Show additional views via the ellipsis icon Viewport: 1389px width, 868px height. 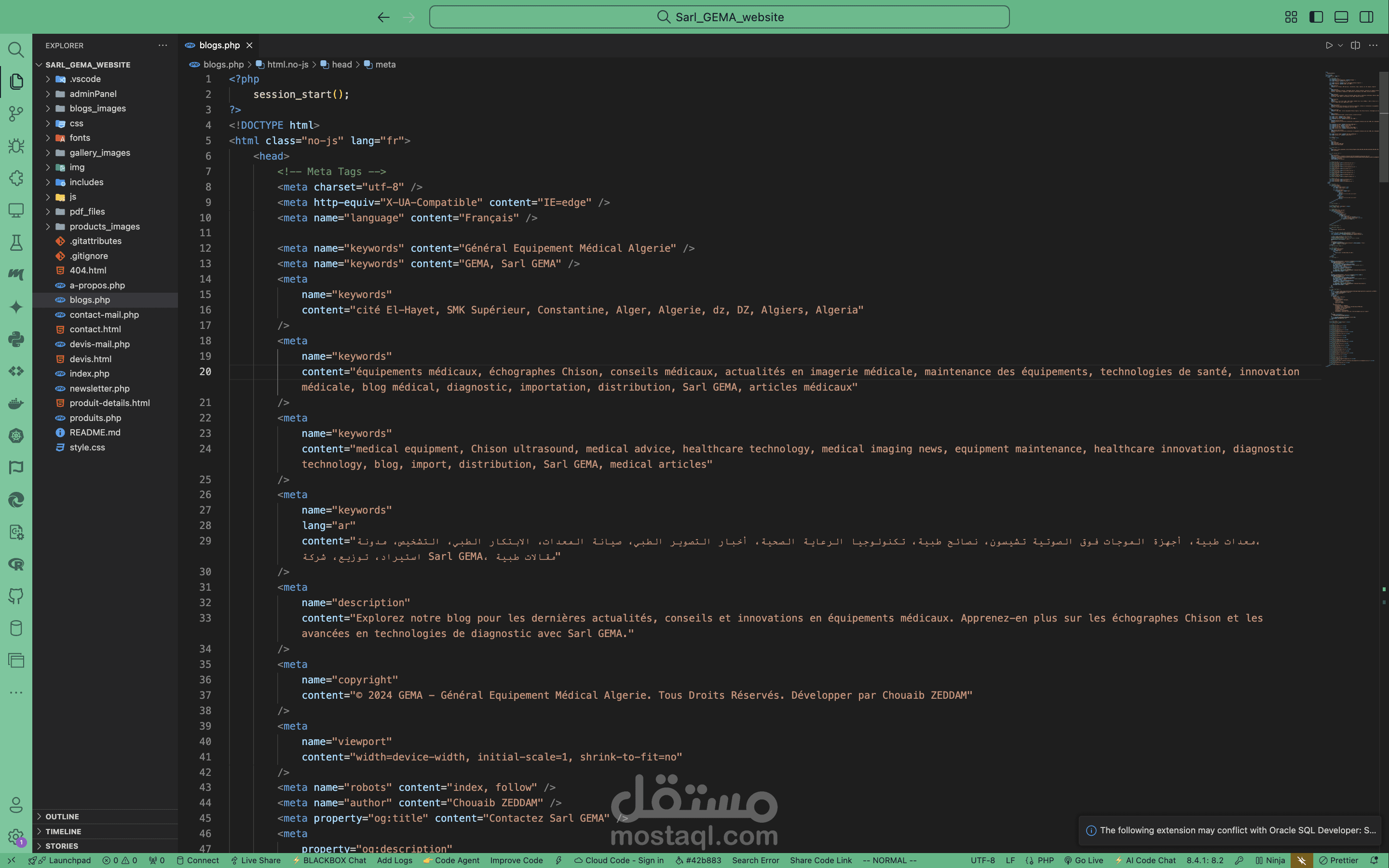click(x=16, y=692)
